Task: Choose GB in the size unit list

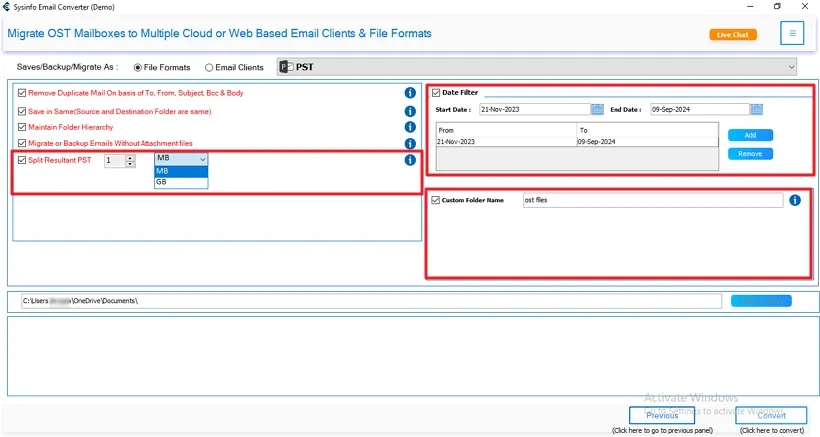Action: click(181, 182)
